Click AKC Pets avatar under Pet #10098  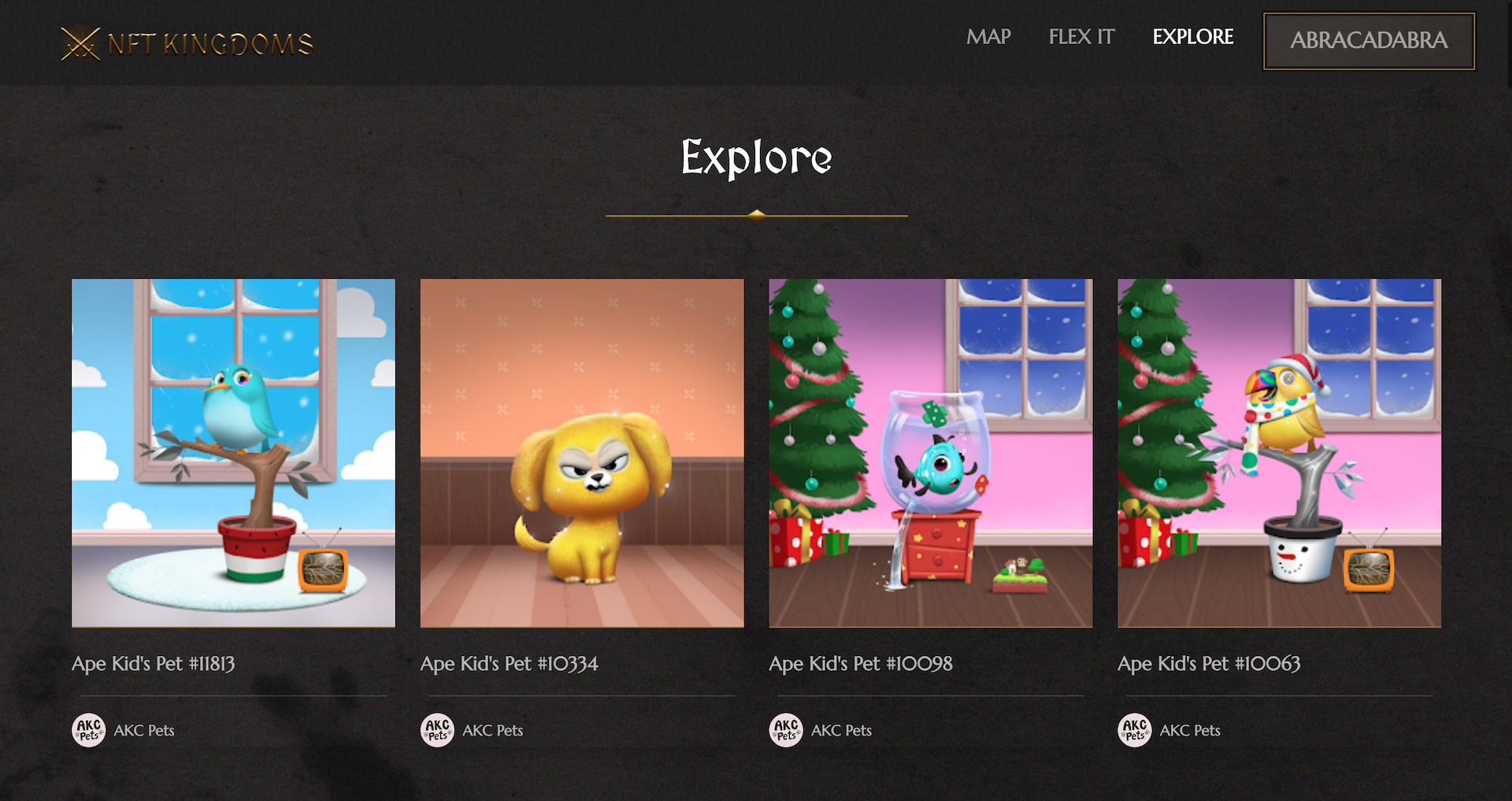click(786, 730)
